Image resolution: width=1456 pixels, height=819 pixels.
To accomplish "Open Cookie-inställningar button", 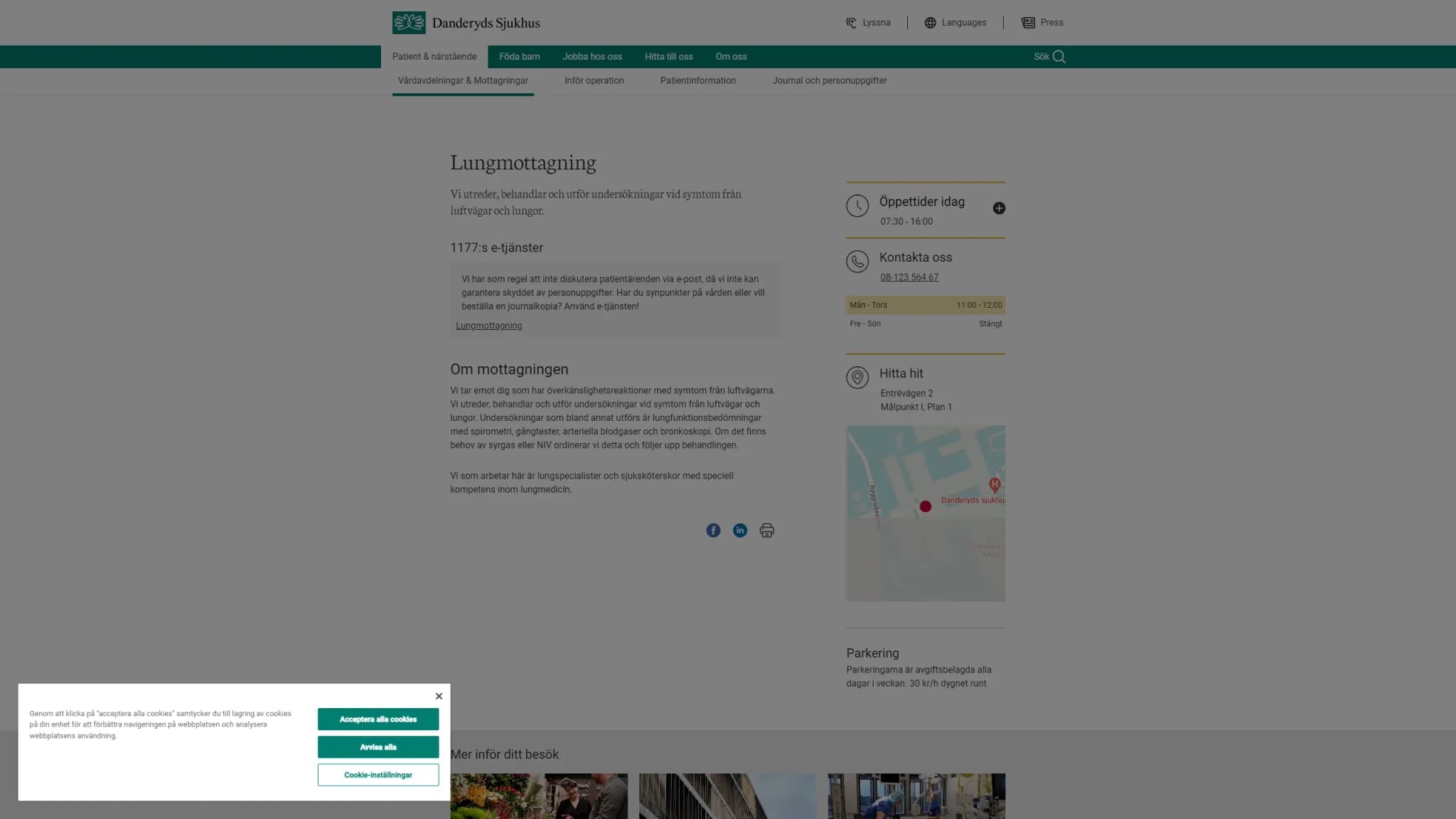I will click(378, 775).
